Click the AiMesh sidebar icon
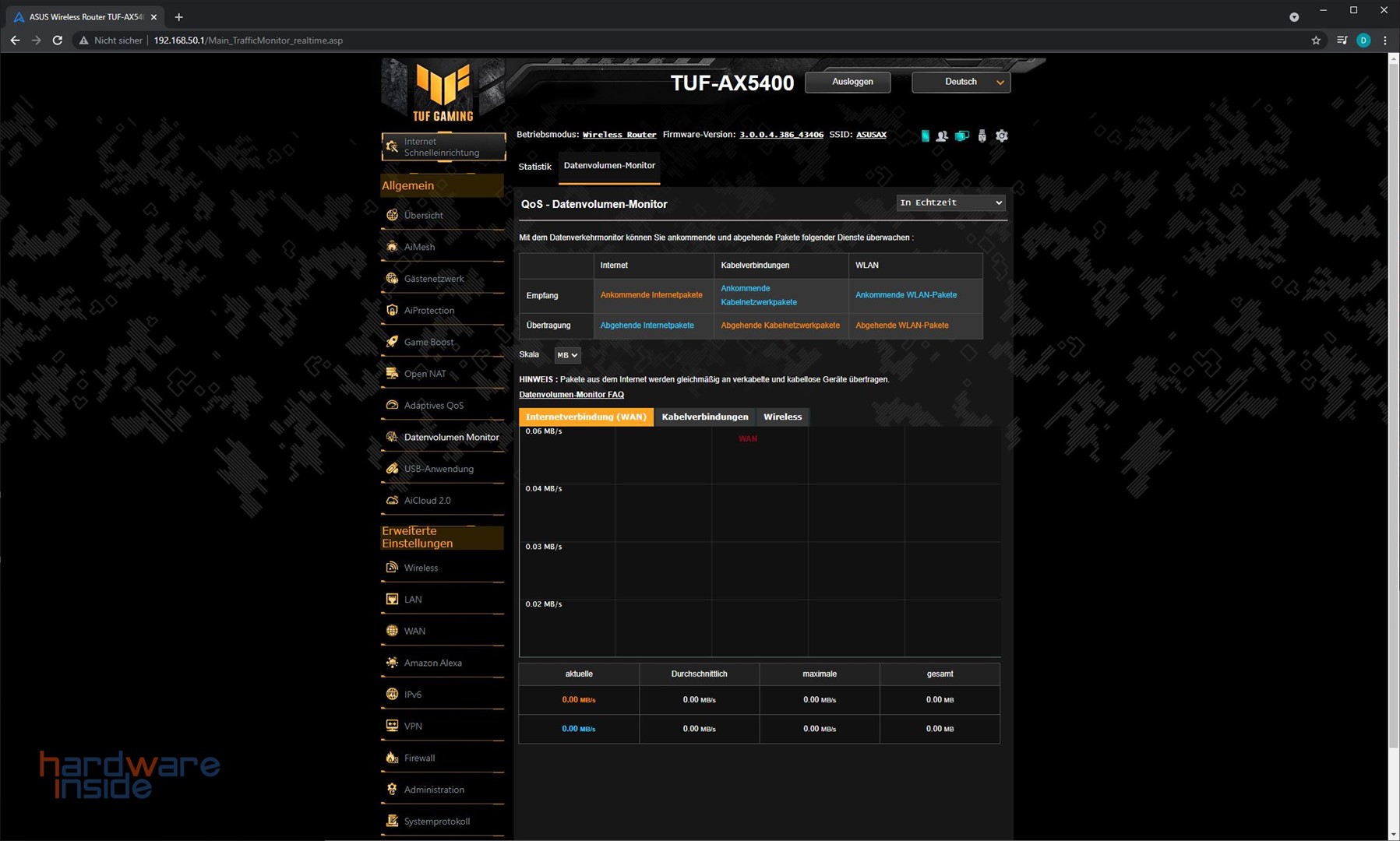The width and height of the screenshot is (1400, 841). [392, 247]
